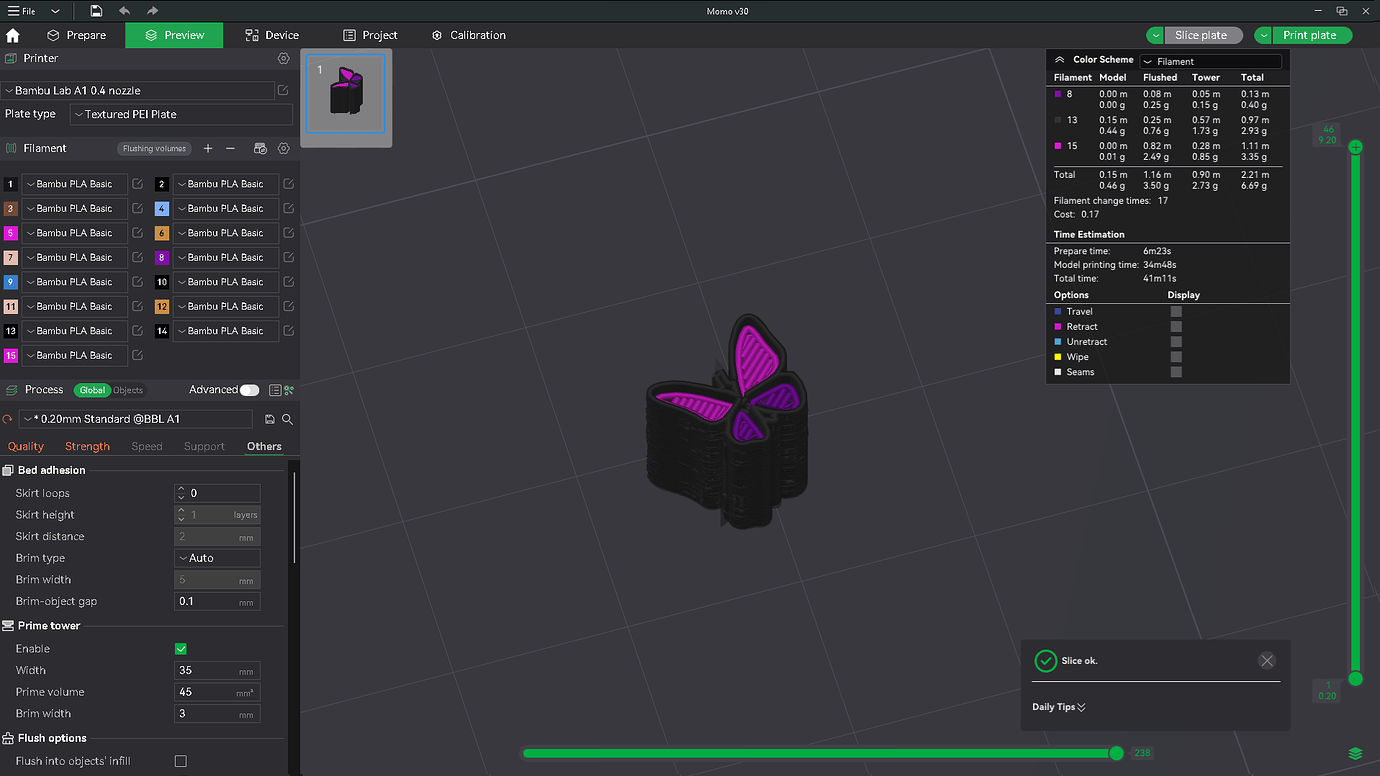
Task: Uncheck Prime tower Enable checkbox
Action: click(x=181, y=649)
